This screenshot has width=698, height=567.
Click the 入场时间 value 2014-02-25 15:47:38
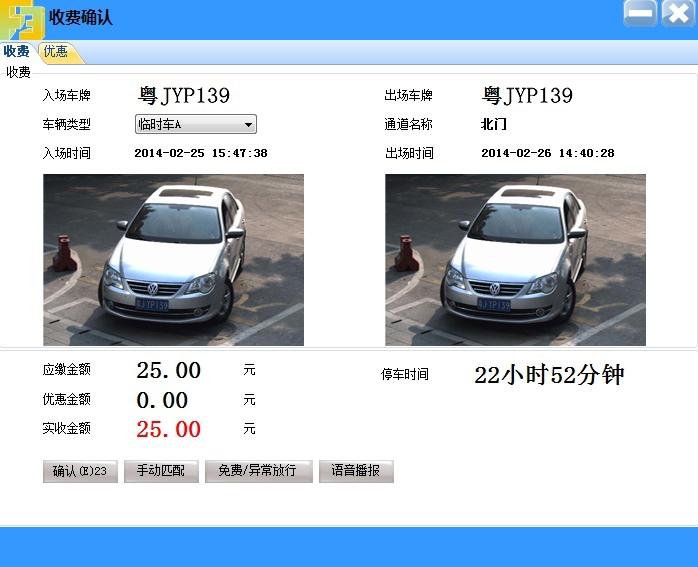pos(201,154)
